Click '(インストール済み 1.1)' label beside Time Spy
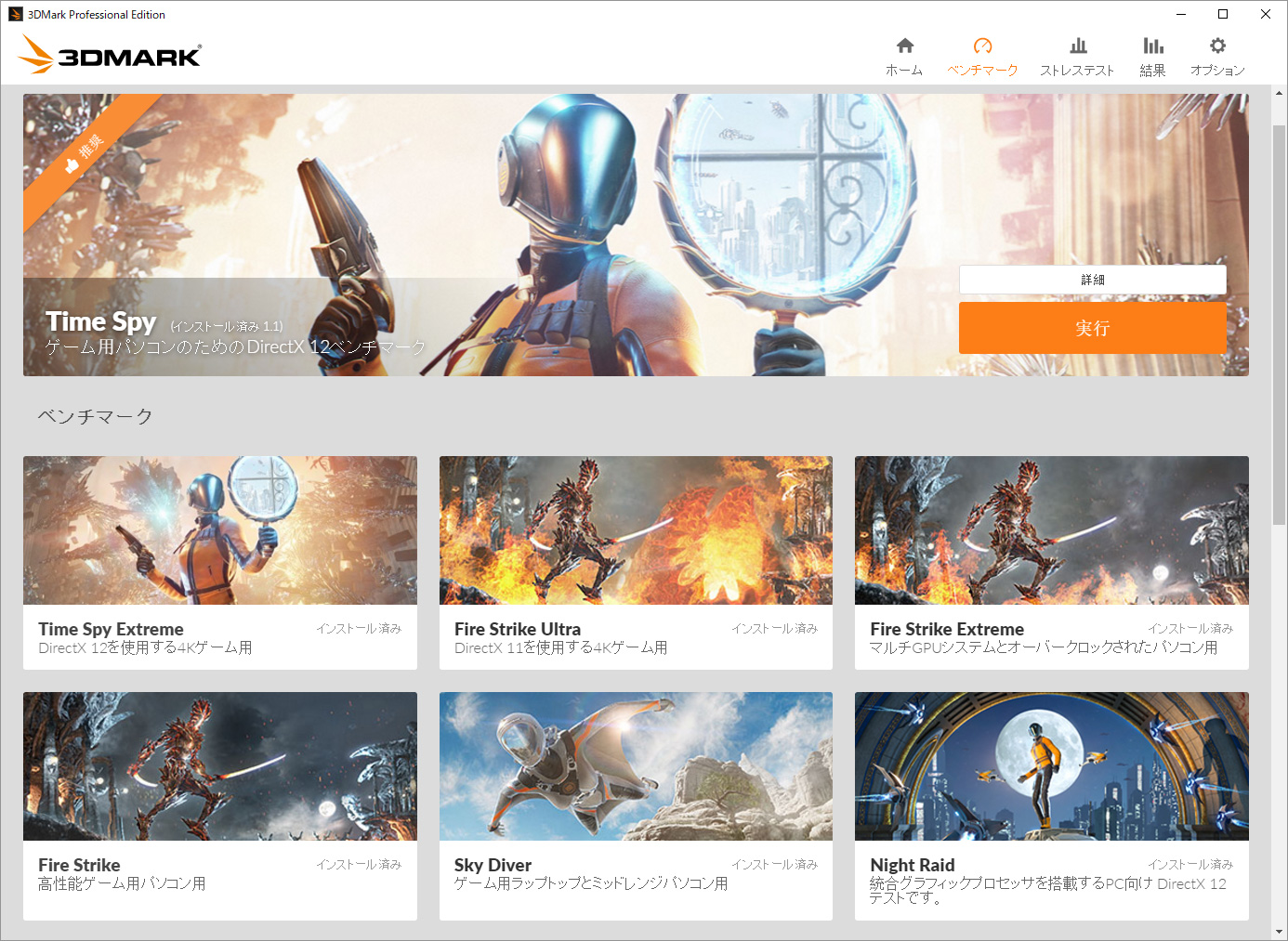Screen dimensions: 1288x941 [227, 326]
